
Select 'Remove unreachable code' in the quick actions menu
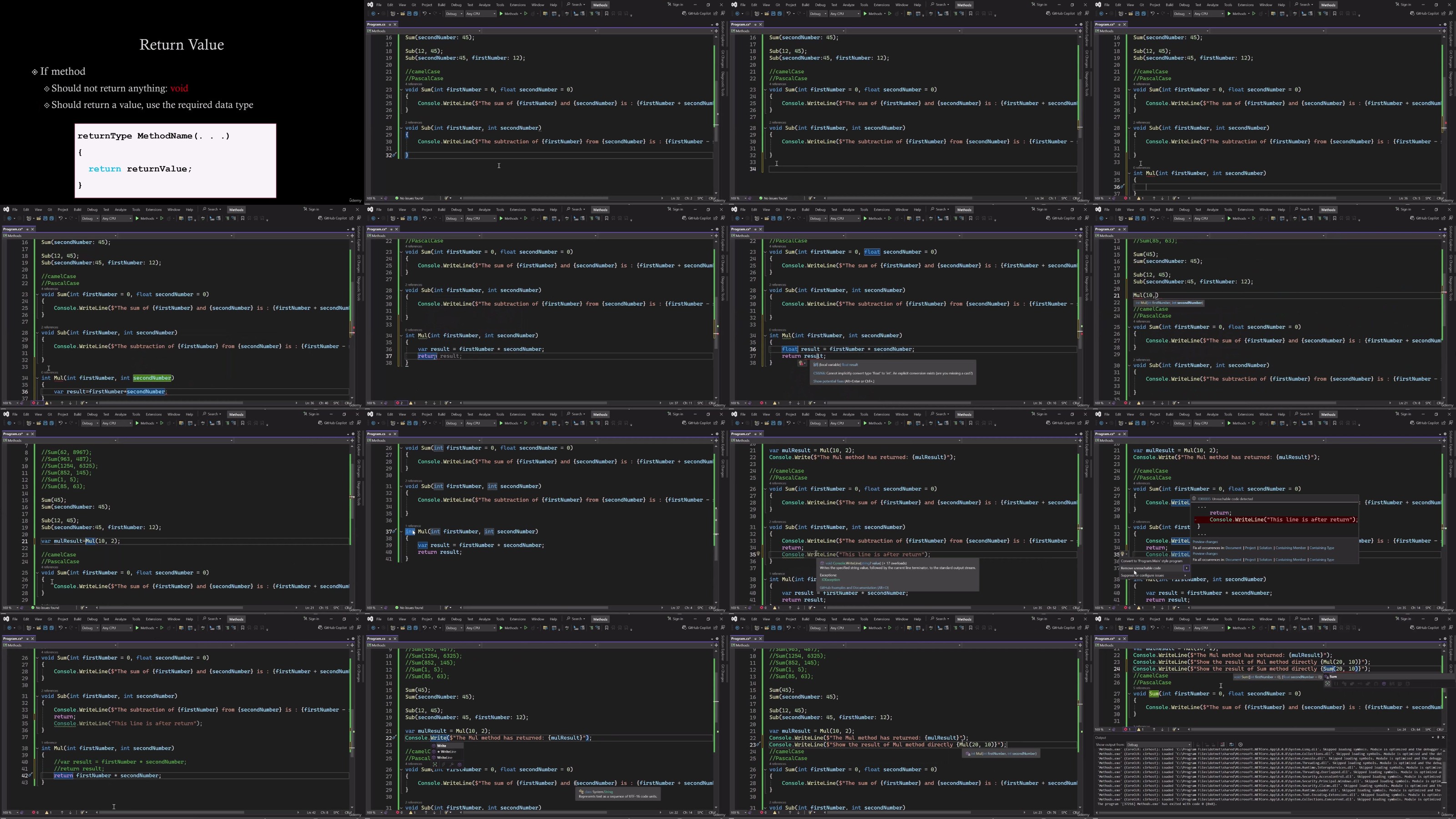(x=1141, y=569)
